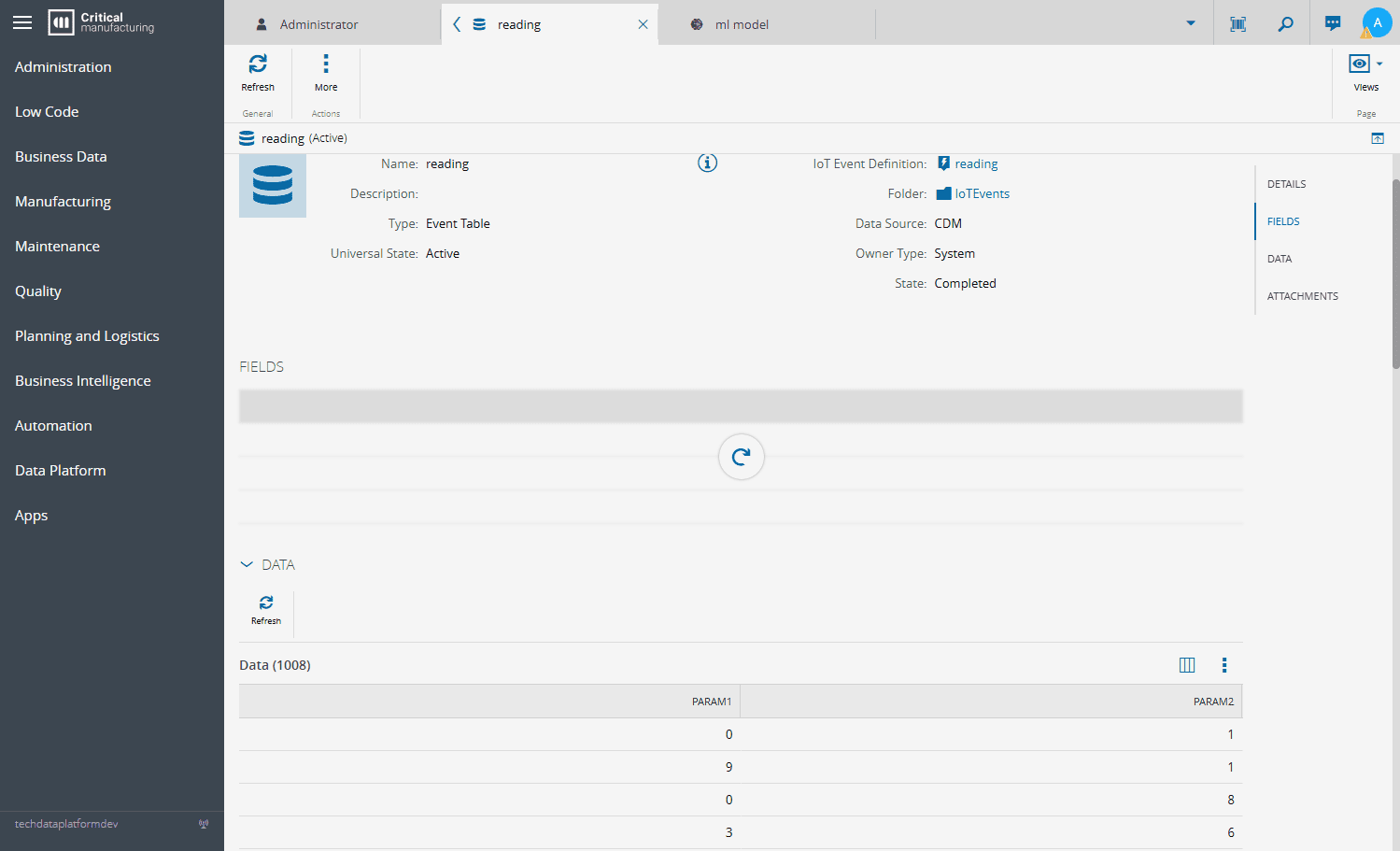Open the reading IoT Event Definition link
1400x851 pixels.
pyautogui.click(x=976, y=164)
